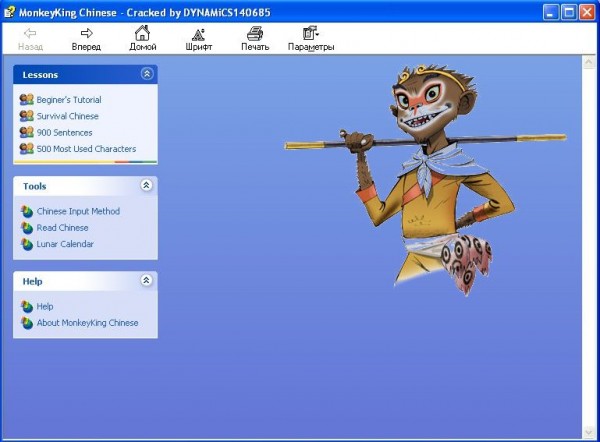Viewport: 600px width, 442px height.
Task: Click scrollbar up arrow
Action: pyautogui.click(x=589, y=62)
